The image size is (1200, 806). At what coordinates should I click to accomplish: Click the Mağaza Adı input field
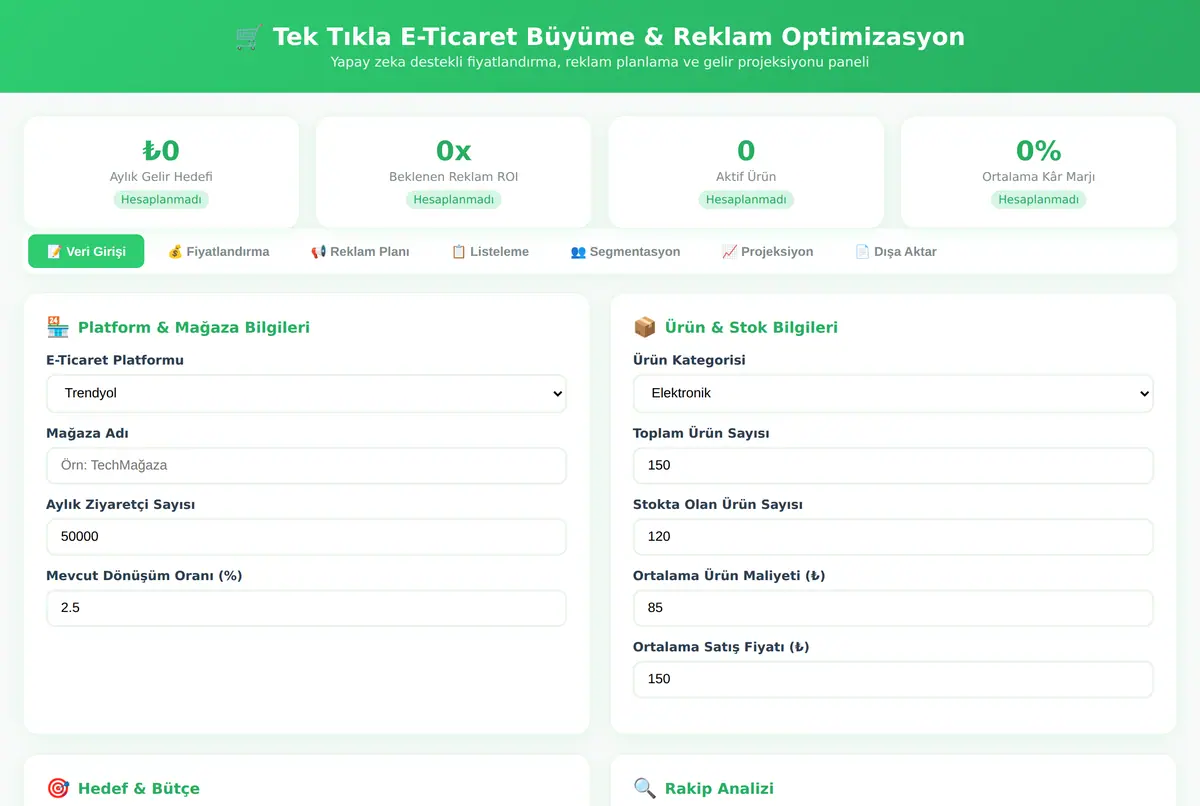pos(306,465)
